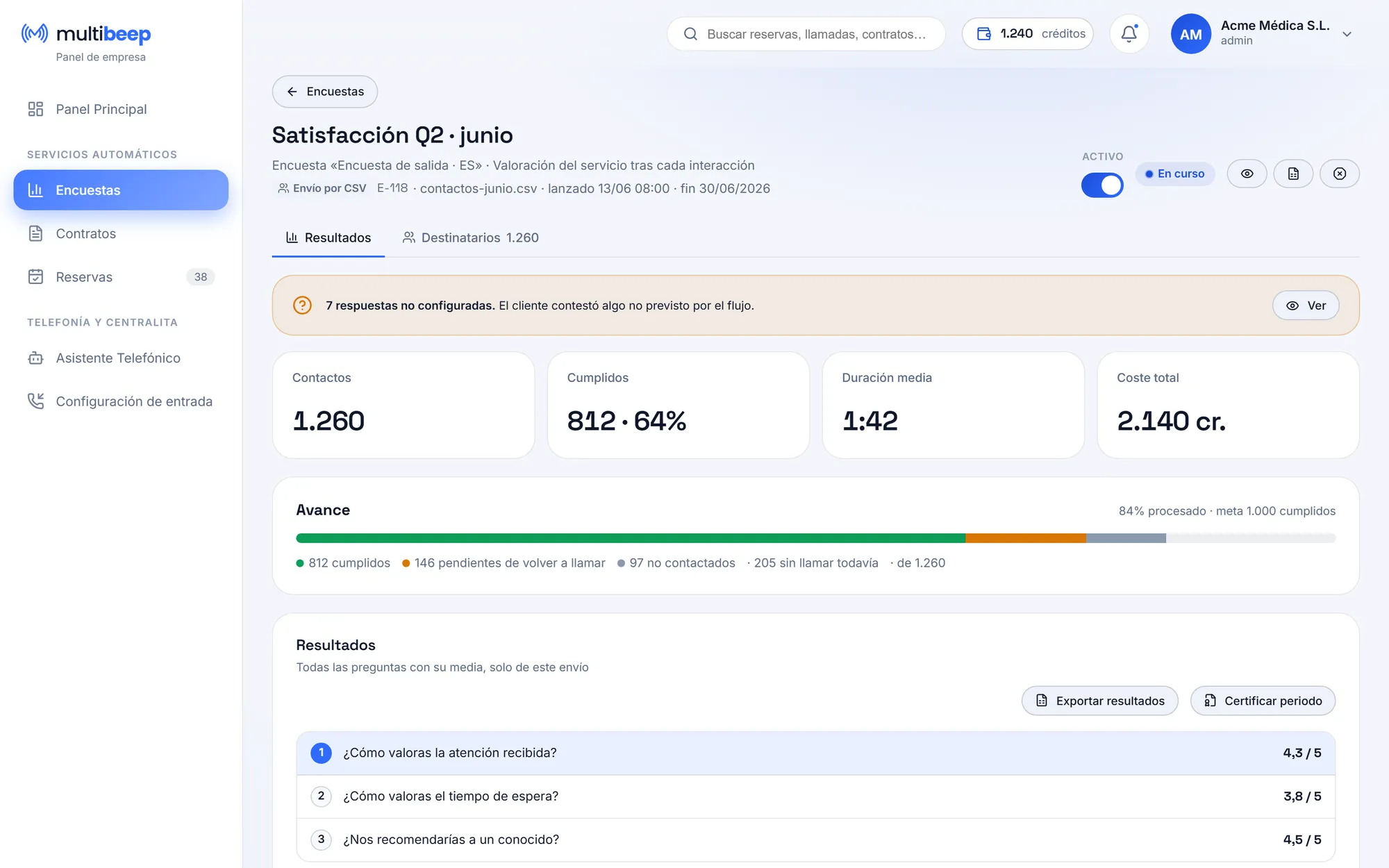
Task: Click the 38 badge next to Reservas
Action: pyautogui.click(x=201, y=277)
